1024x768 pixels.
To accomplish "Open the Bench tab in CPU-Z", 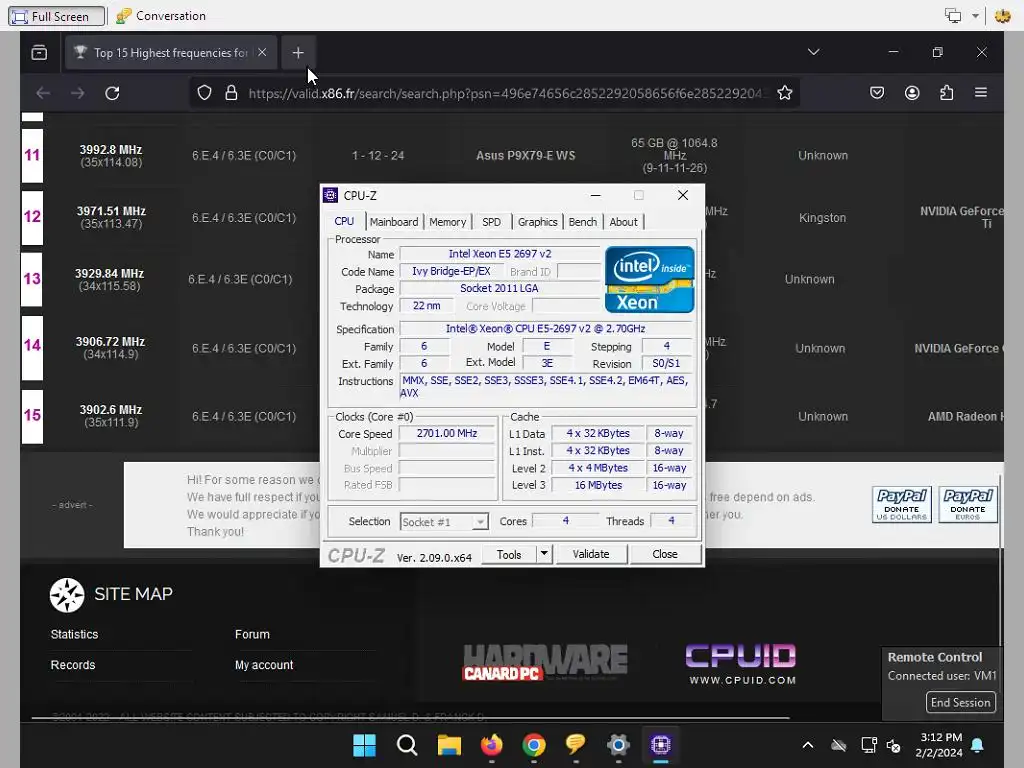I will [583, 222].
